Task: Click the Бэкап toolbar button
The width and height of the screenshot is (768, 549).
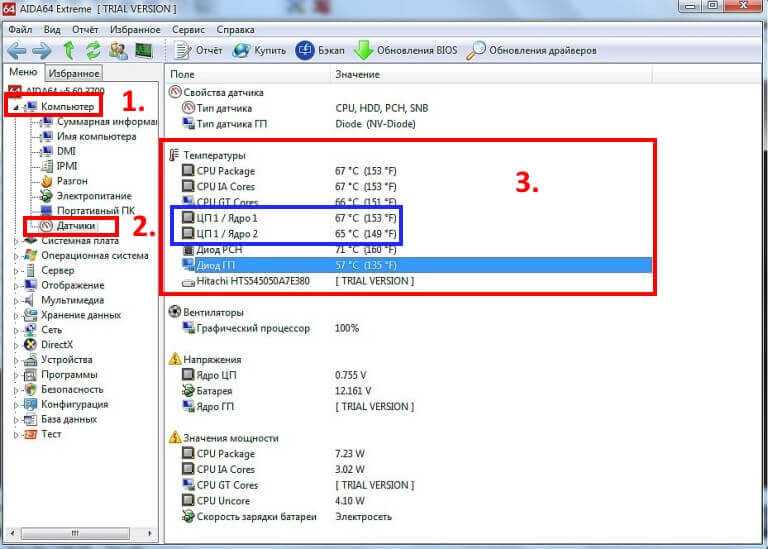Action: pyautogui.click(x=320, y=50)
